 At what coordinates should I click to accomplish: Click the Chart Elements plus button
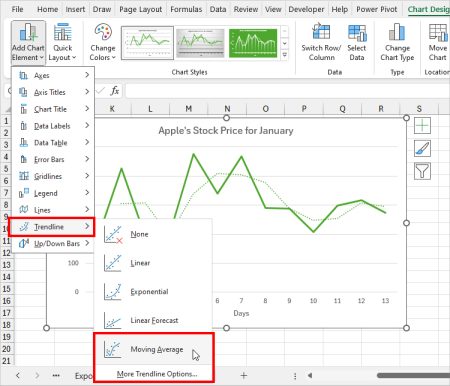click(422, 126)
